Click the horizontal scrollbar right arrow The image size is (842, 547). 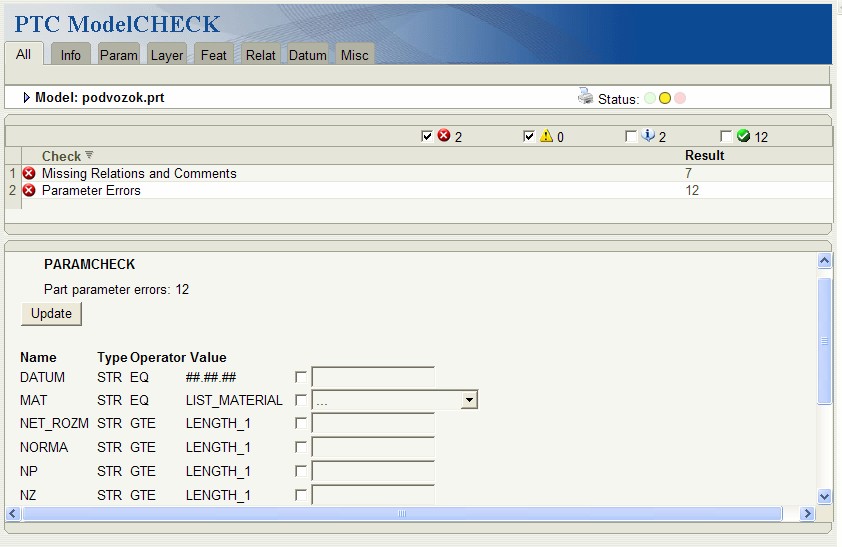(807, 514)
